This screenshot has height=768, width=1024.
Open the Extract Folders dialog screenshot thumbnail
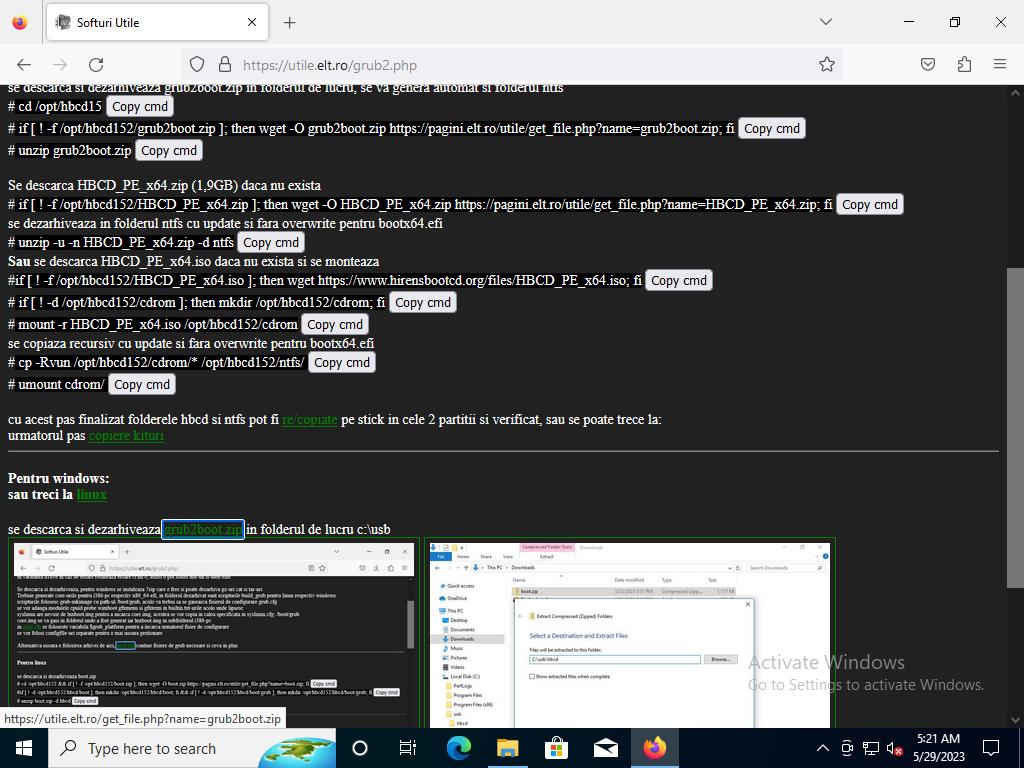coord(630,634)
